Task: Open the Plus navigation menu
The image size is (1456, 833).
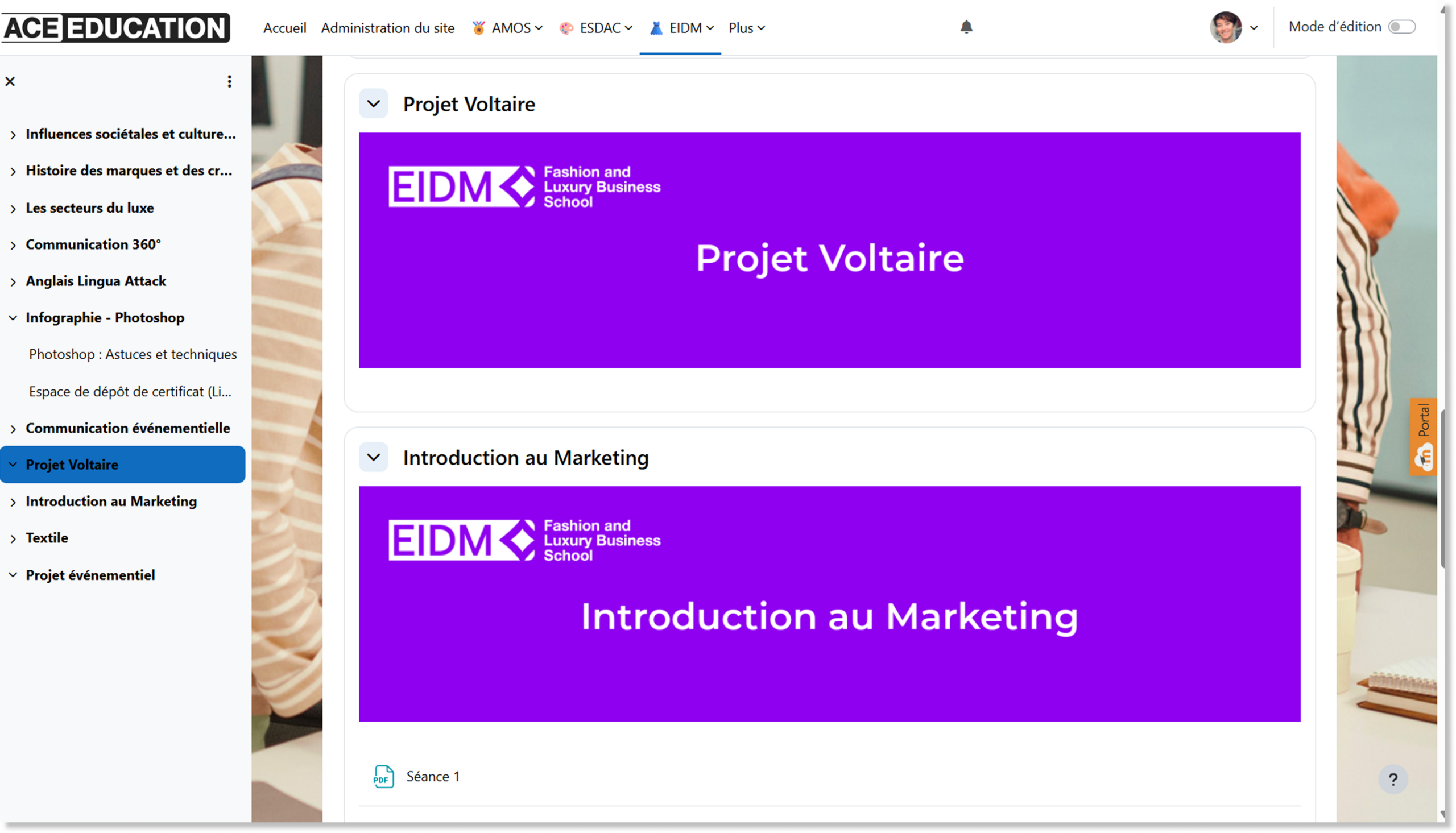Action: (x=746, y=27)
